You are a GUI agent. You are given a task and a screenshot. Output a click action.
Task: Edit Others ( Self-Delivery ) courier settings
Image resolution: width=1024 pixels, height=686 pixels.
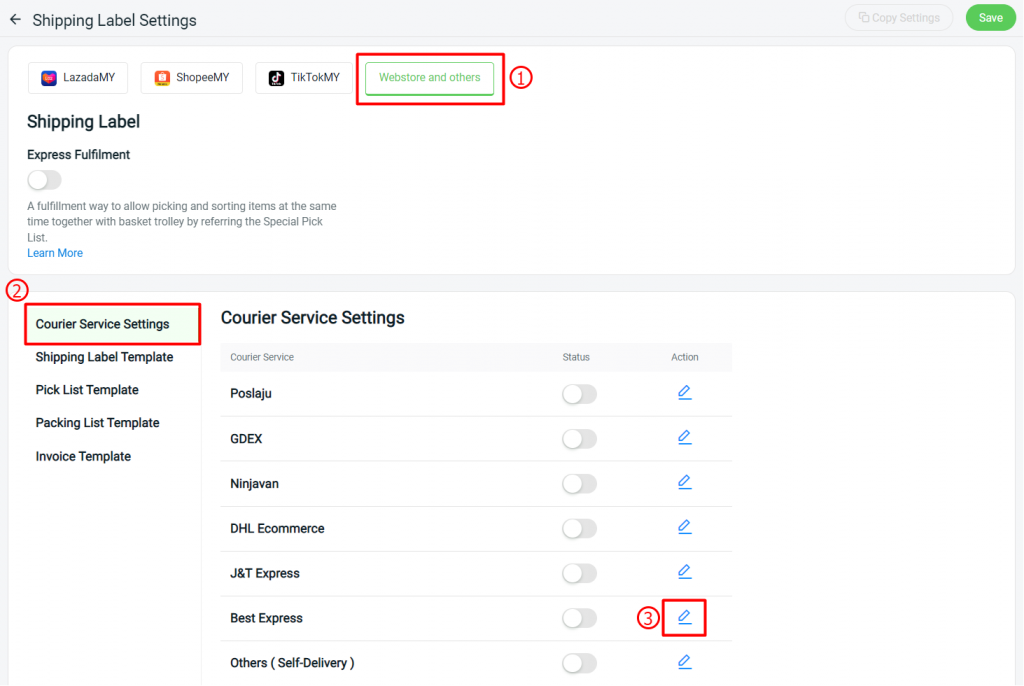pos(684,661)
